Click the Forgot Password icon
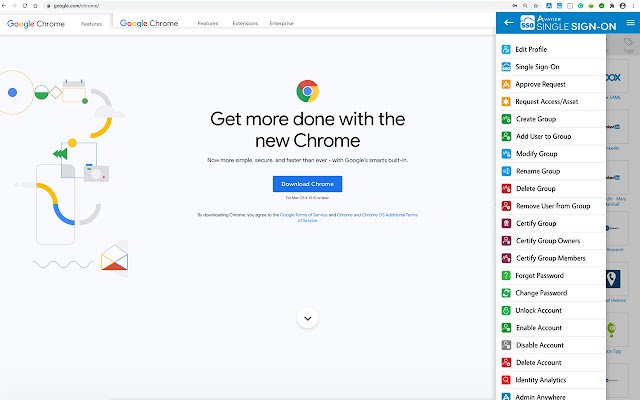Image resolution: width=640 pixels, height=400 pixels. point(506,276)
